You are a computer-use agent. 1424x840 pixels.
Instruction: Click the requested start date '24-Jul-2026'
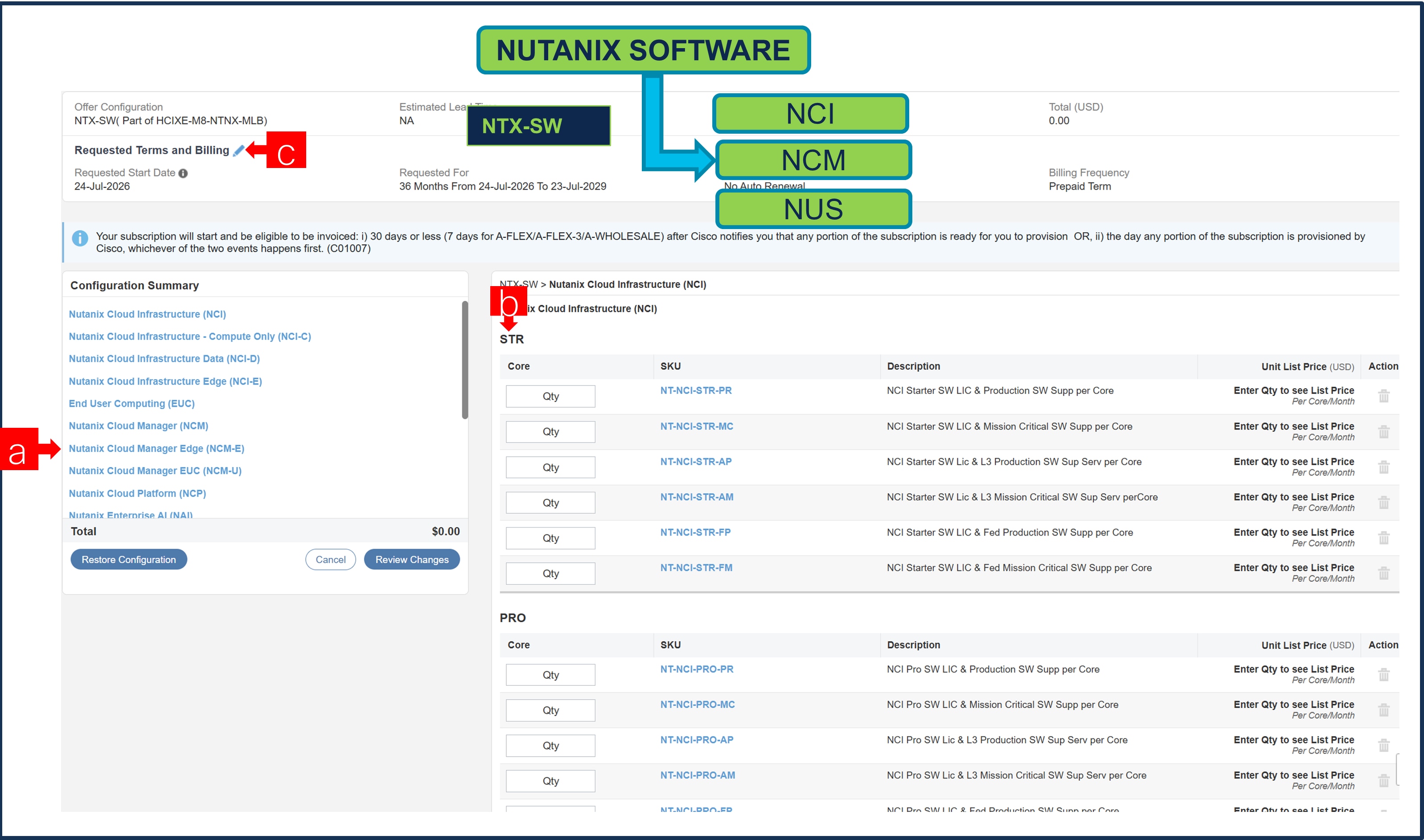(x=102, y=186)
